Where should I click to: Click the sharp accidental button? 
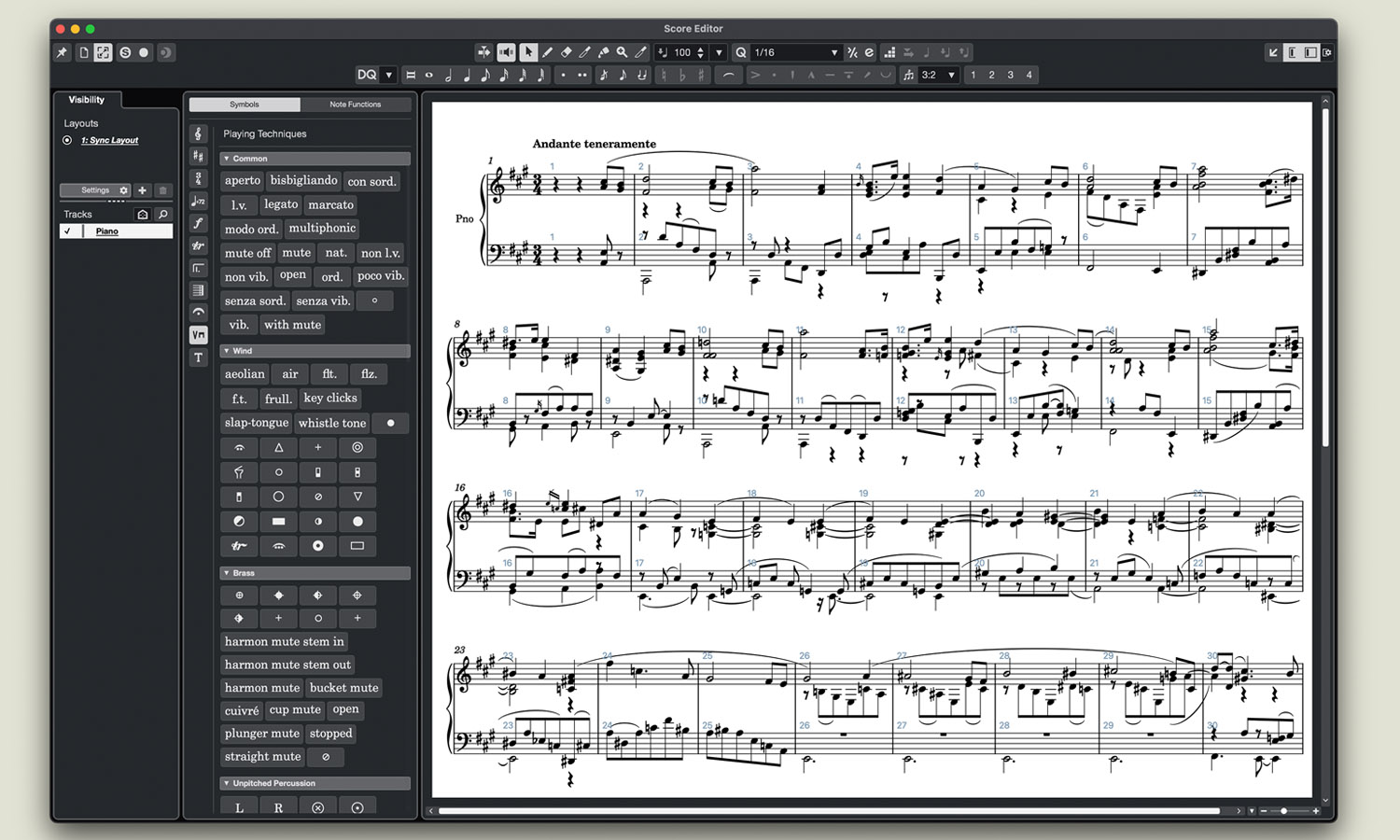pos(701,75)
